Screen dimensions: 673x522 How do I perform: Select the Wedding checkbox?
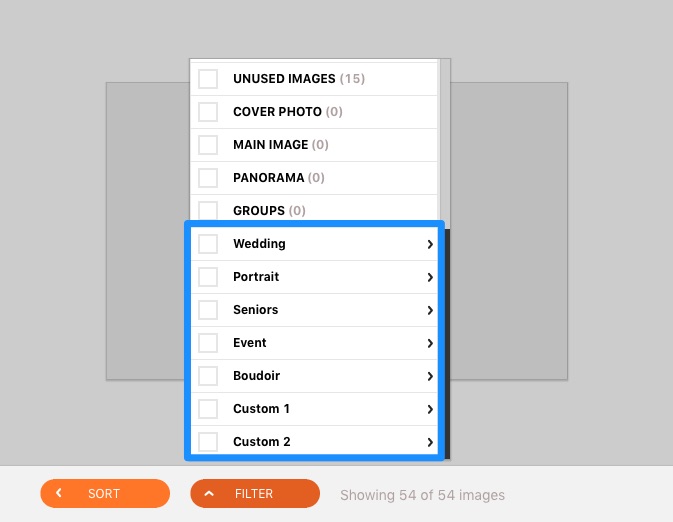click(x=208, y=244)
